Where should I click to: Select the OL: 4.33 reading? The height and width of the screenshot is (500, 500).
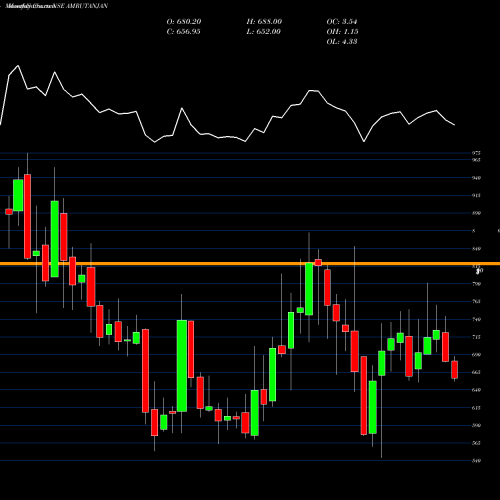point(342,42)
